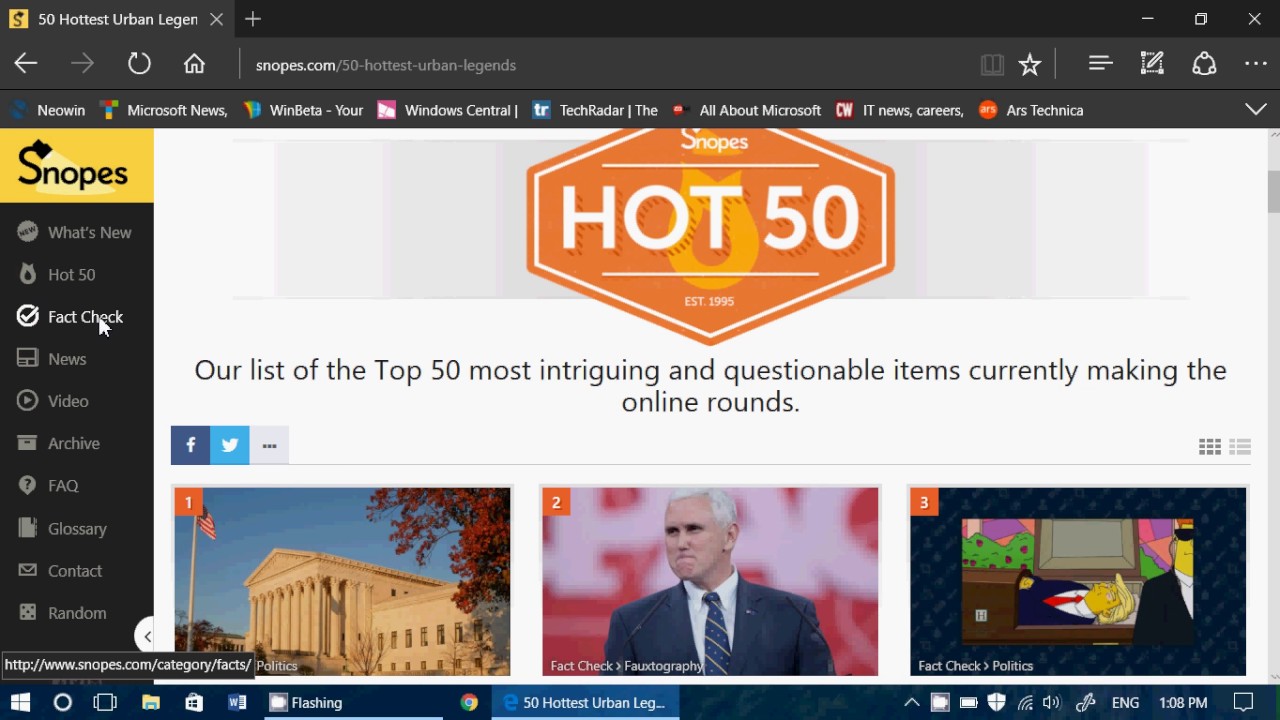Open reading view icon in address bar
Viewport: 1280px width, 720px height.
coord(992,65)
